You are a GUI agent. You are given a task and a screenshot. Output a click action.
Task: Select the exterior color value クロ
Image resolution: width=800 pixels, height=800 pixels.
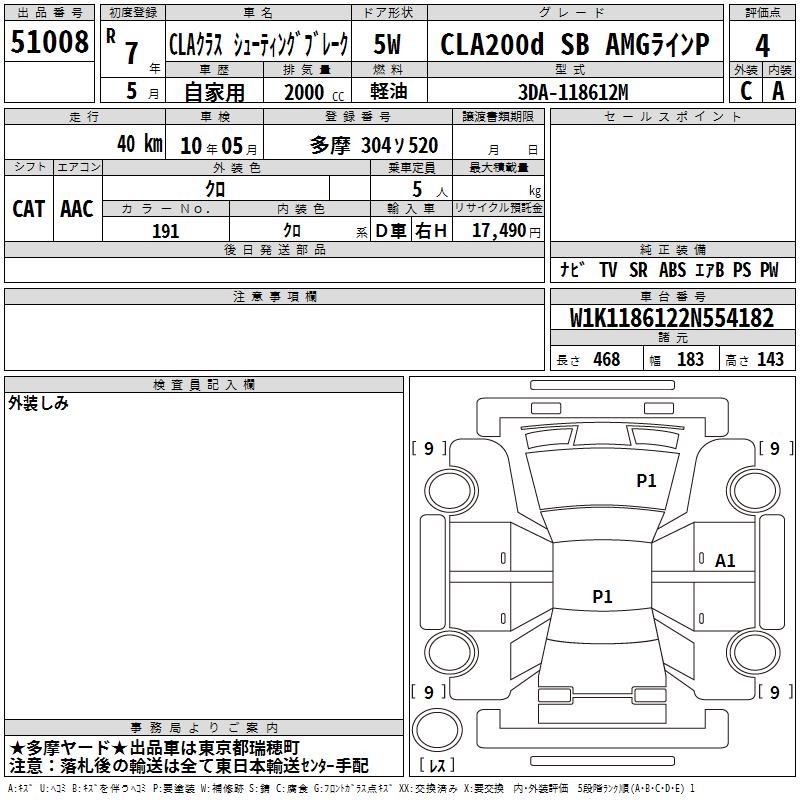[x=215, y=189]
